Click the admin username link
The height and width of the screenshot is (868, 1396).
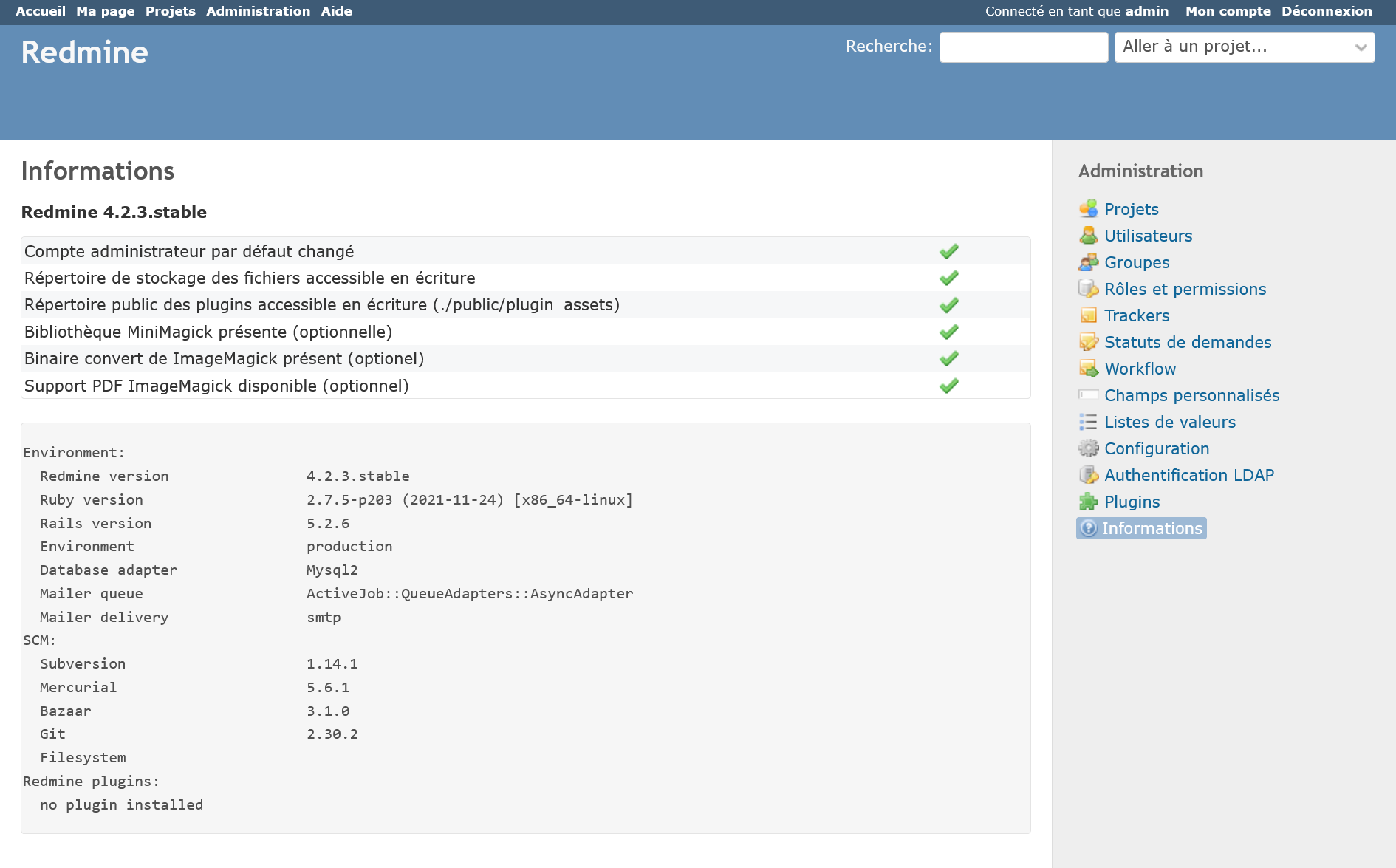[x=1147, y=11]
